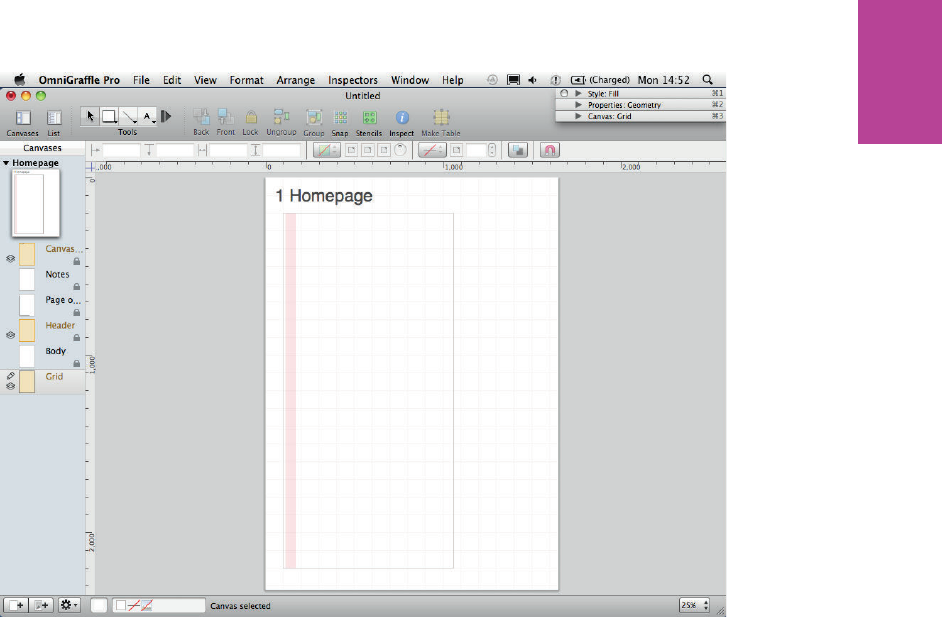Viewport: 942px width, 617px height.
Task: Adjust the stroke thickness stepper
Action: [492, 150]
